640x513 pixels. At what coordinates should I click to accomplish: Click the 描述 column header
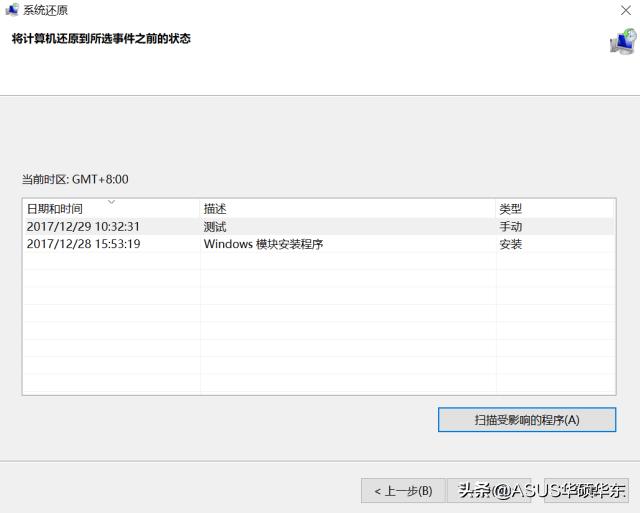348,209
